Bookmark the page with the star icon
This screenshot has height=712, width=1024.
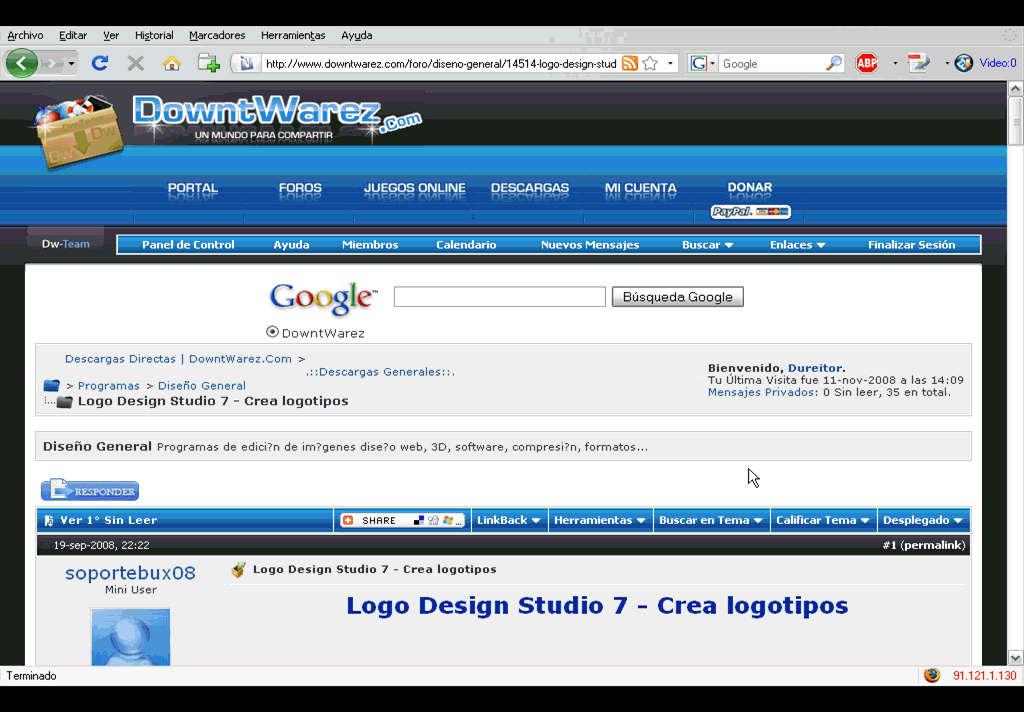(x=650, y=63)
